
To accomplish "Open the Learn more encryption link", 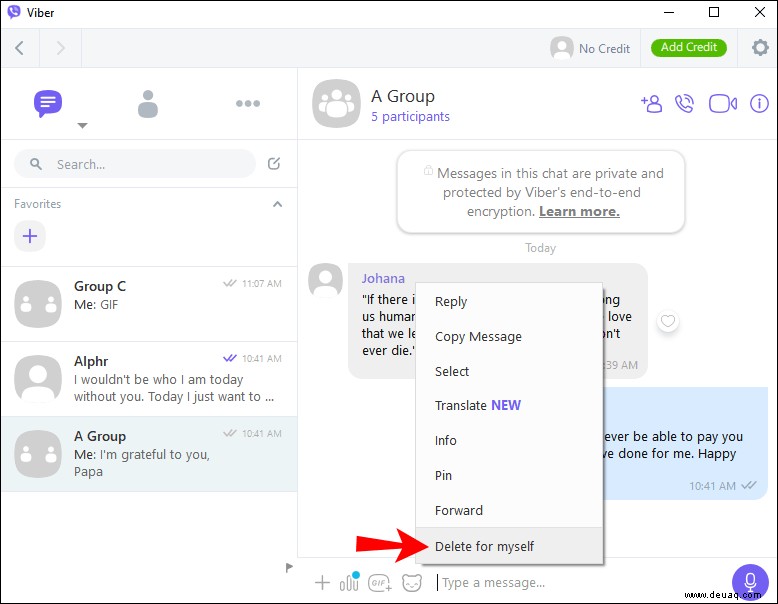I will click(579, 211).
